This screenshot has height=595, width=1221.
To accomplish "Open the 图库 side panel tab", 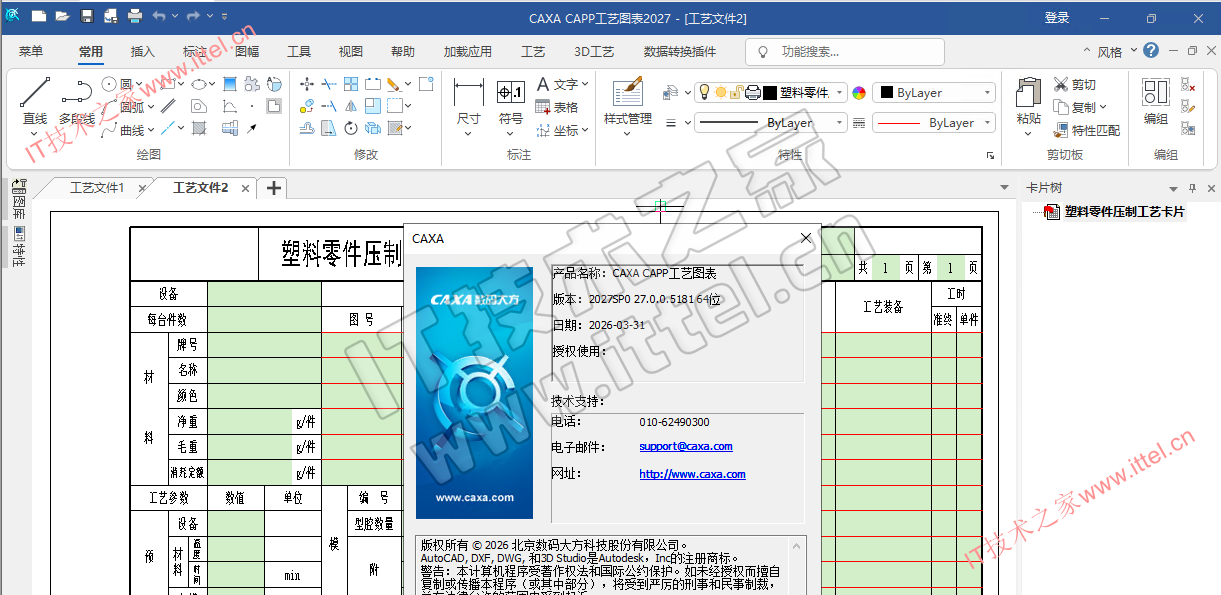I will coord(18,200).
